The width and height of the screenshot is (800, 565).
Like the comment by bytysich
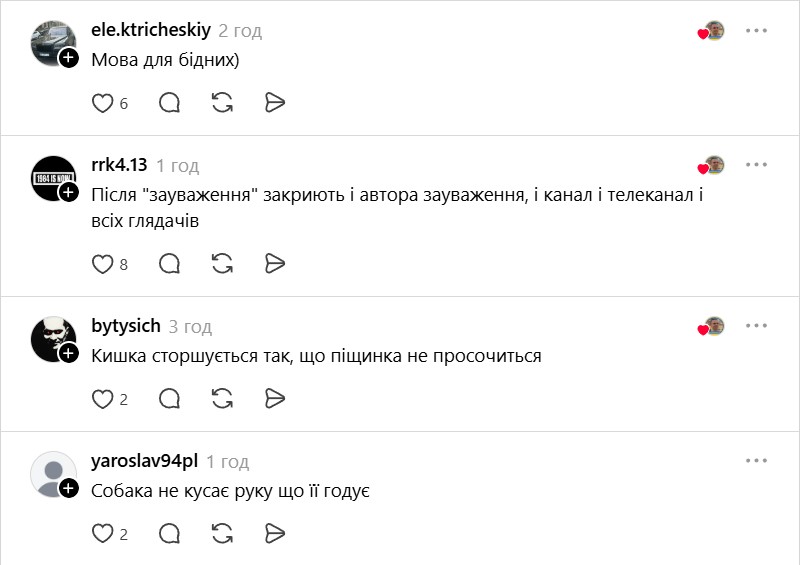coord(103,398)
